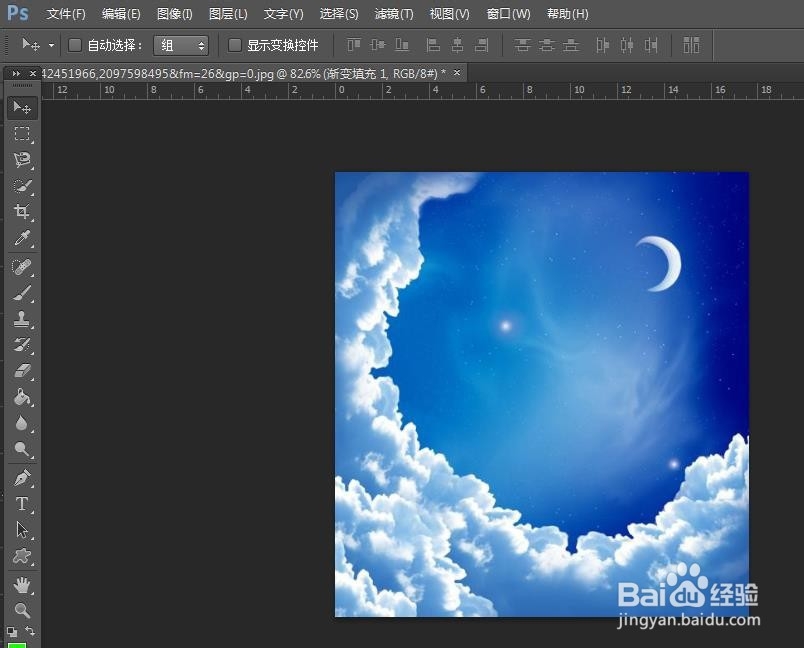Align left edges of layers

pyautogui.click(x=433, y=45)
